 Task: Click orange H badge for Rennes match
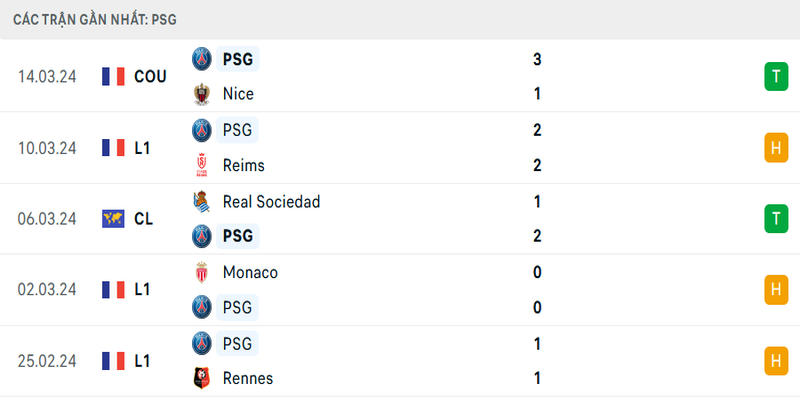point(775,360)
